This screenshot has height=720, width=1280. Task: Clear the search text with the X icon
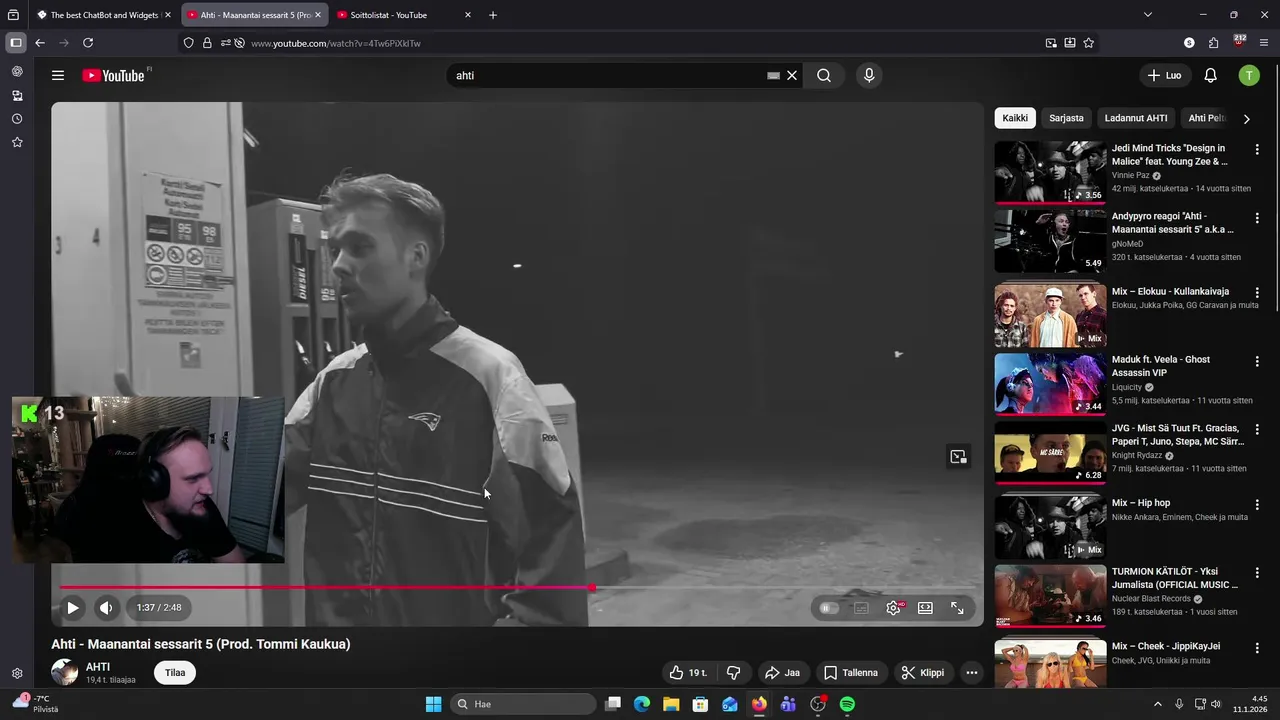(792, 75)
